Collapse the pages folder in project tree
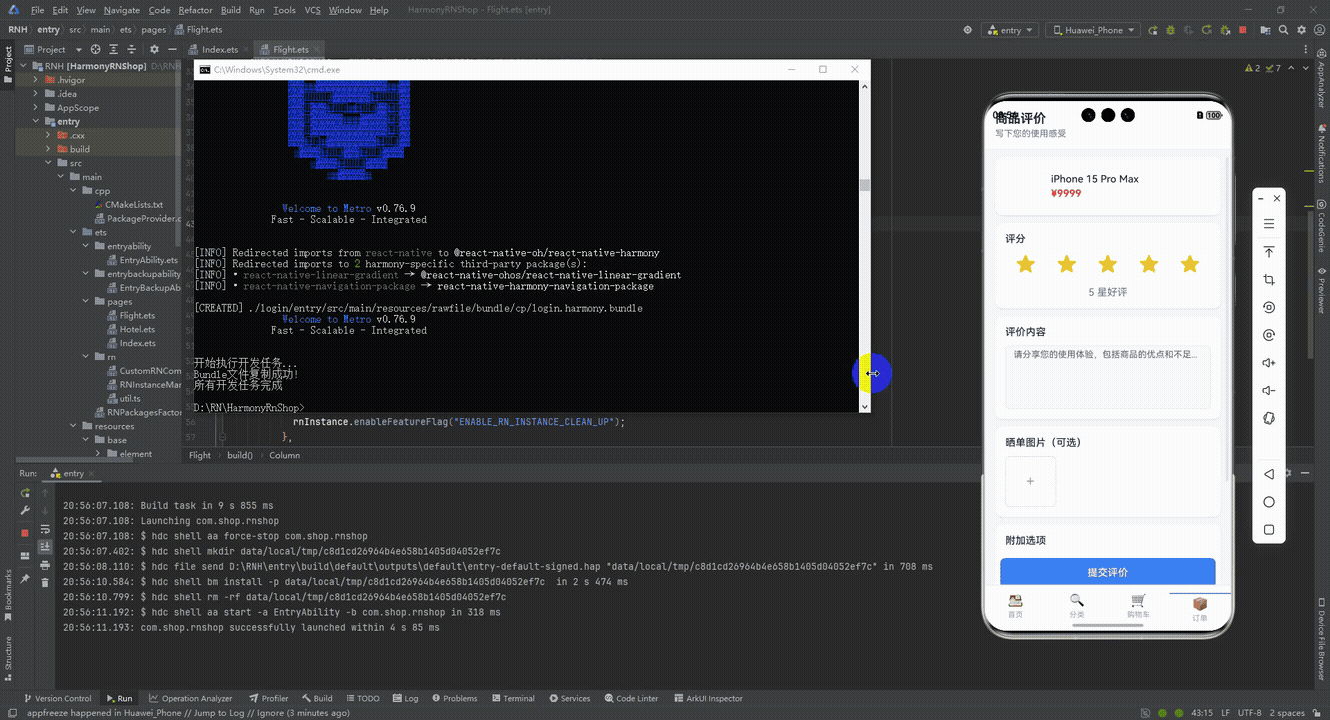Screen dimensions: 1330x720 point(87,301)
